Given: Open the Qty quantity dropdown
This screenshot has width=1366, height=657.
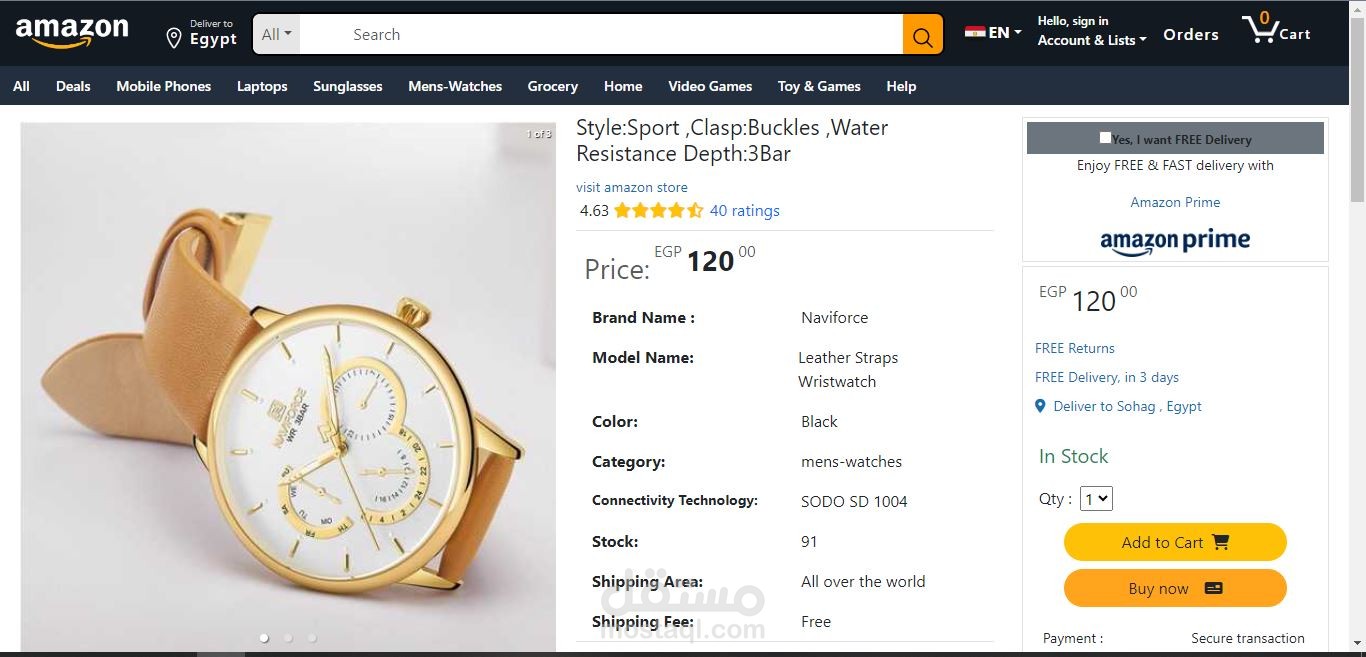Looking at the screenshot, I should (x=1097, y=498).
